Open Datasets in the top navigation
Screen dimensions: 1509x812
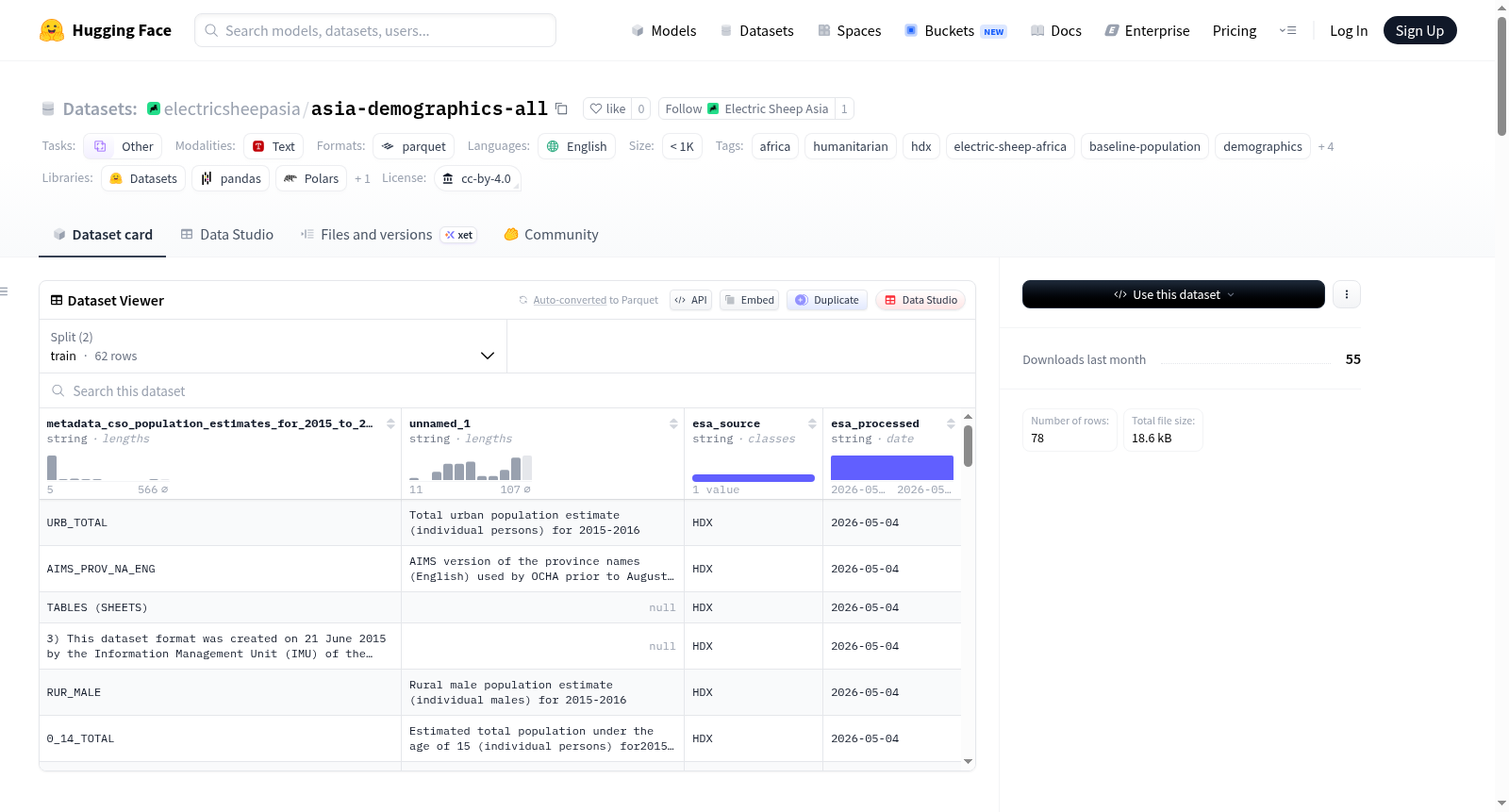[757, 30]
